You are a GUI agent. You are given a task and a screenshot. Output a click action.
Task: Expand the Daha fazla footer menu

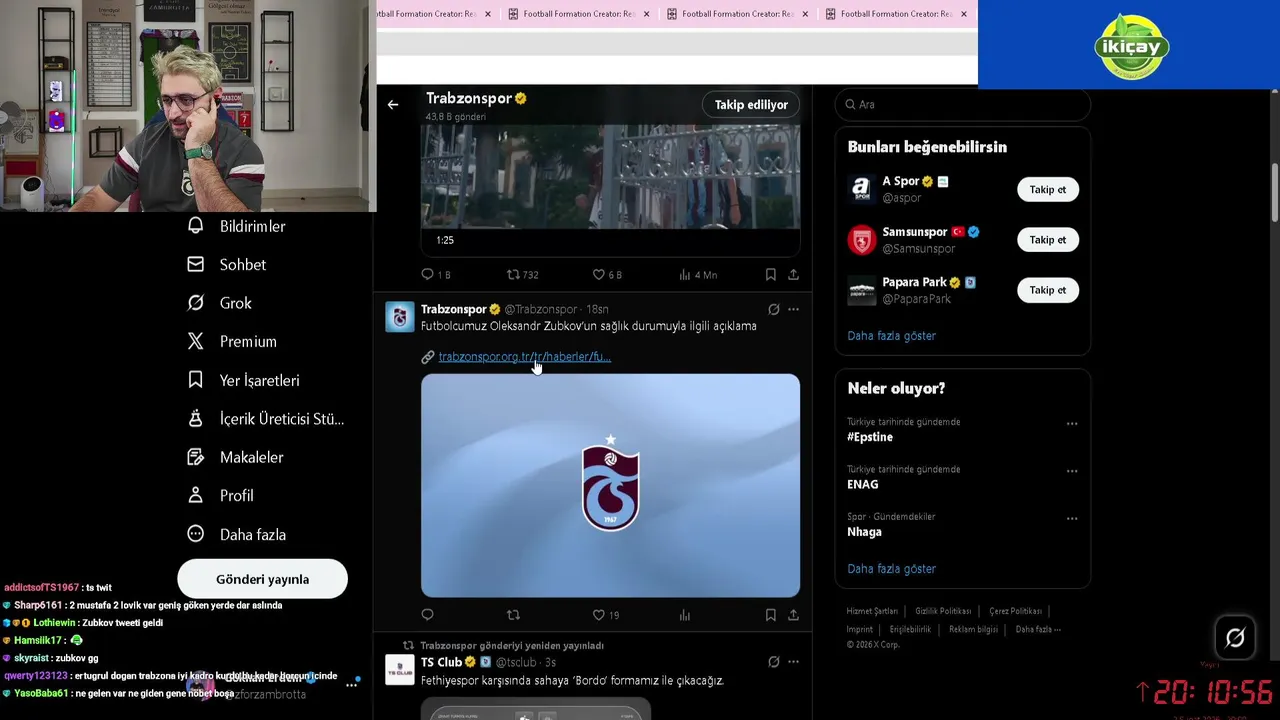[x=1038, y=630]
